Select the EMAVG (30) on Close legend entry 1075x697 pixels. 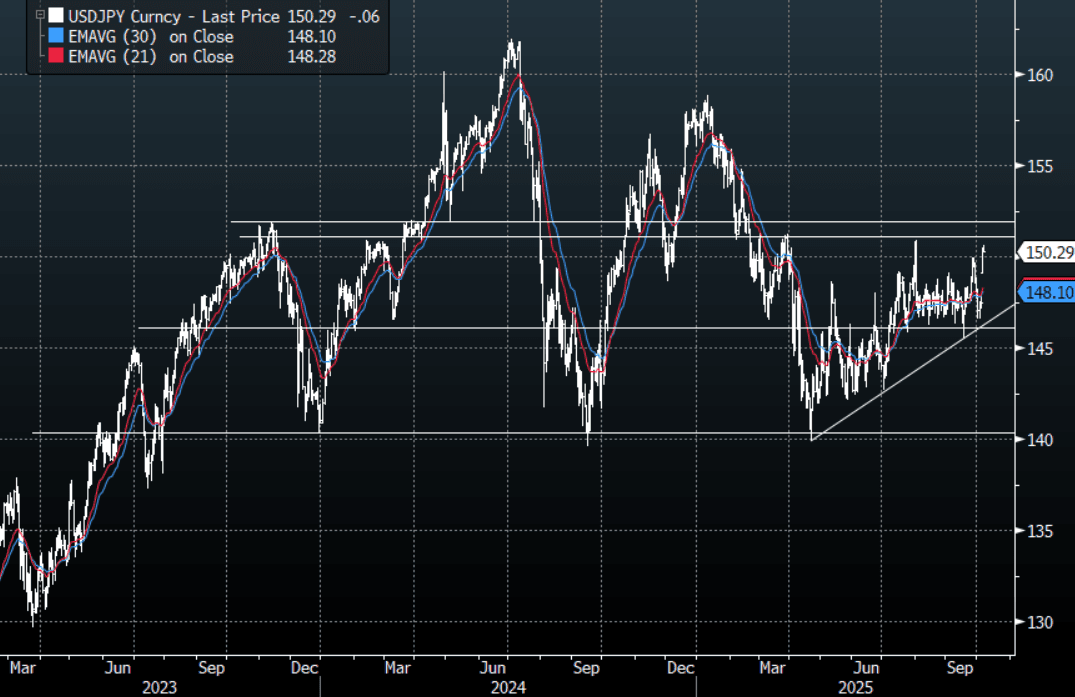point(150,37)
